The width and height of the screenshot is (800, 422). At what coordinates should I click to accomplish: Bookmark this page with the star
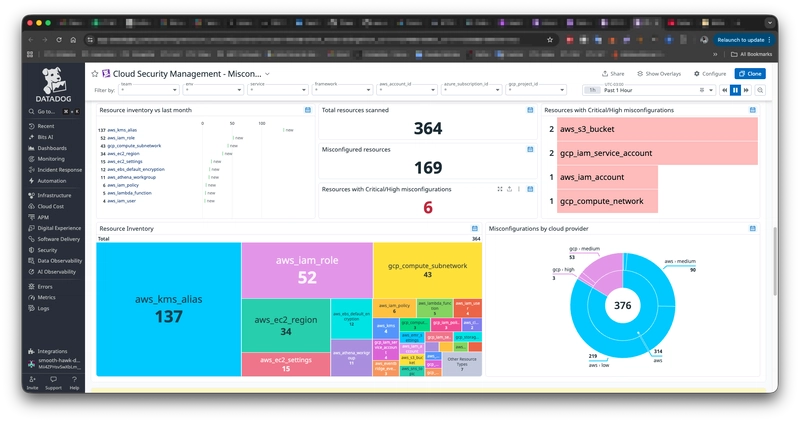pos(549,40)
